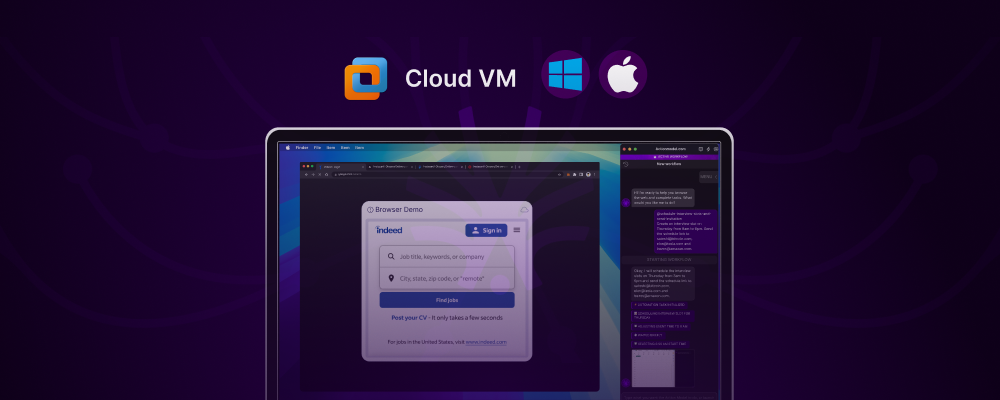This screenshot has height=400, width=1000.
Task: Open the browser profile avatar
Action: click(x=588, y=174)
